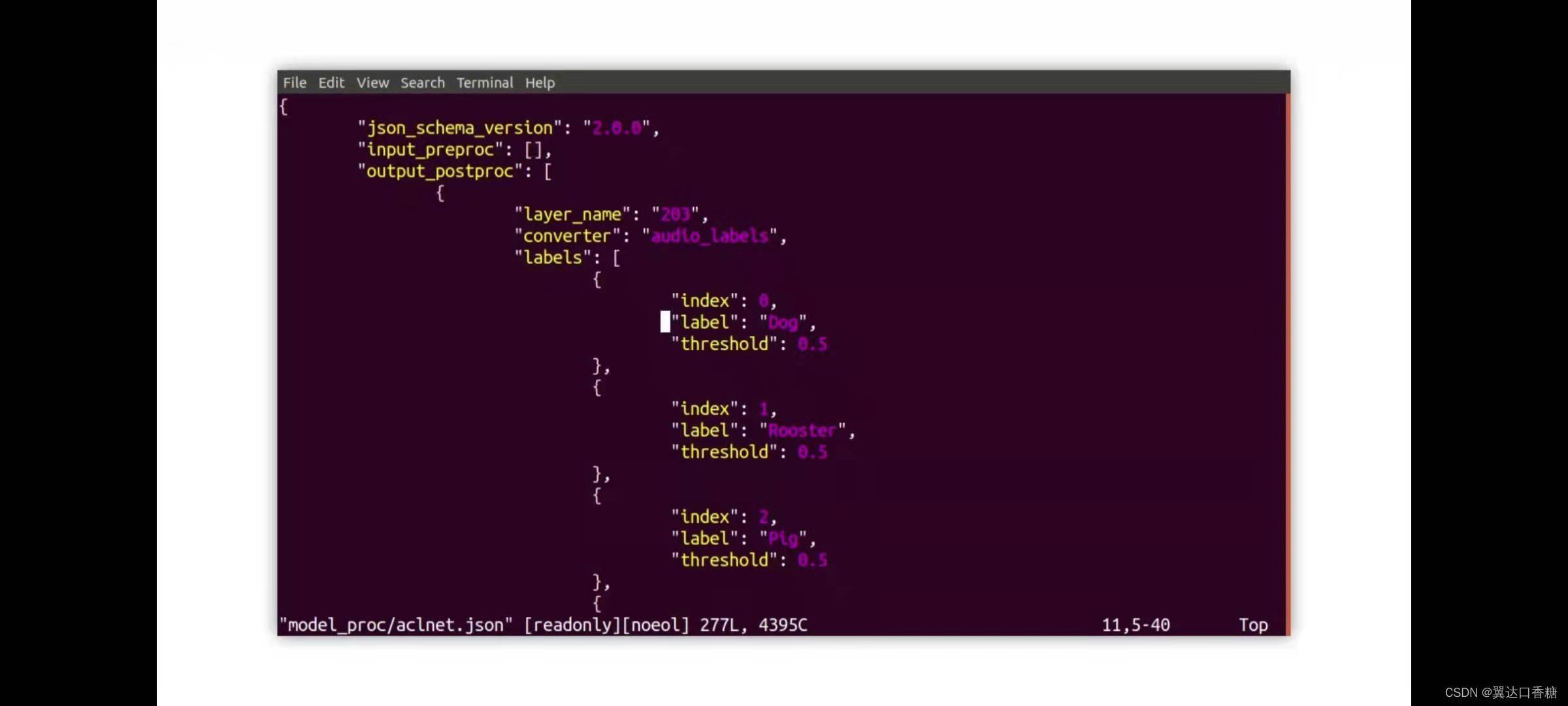This screenshot has width=1568, height=706.
Task: Select the "layer_name" key text
Action: tap(572, 214)
